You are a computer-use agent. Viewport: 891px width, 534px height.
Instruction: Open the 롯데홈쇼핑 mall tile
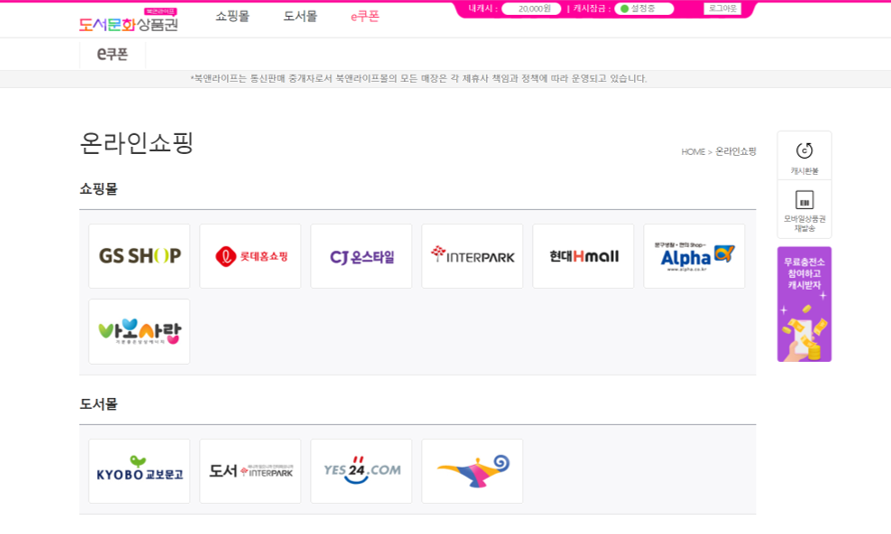250,256
